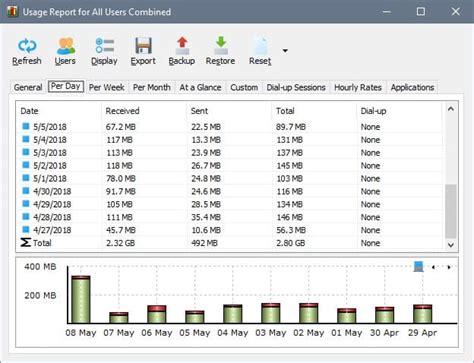Open the Display options icon
Image resolution: width=474 pixels, height=363 pixels.
(x=104, y=46)
